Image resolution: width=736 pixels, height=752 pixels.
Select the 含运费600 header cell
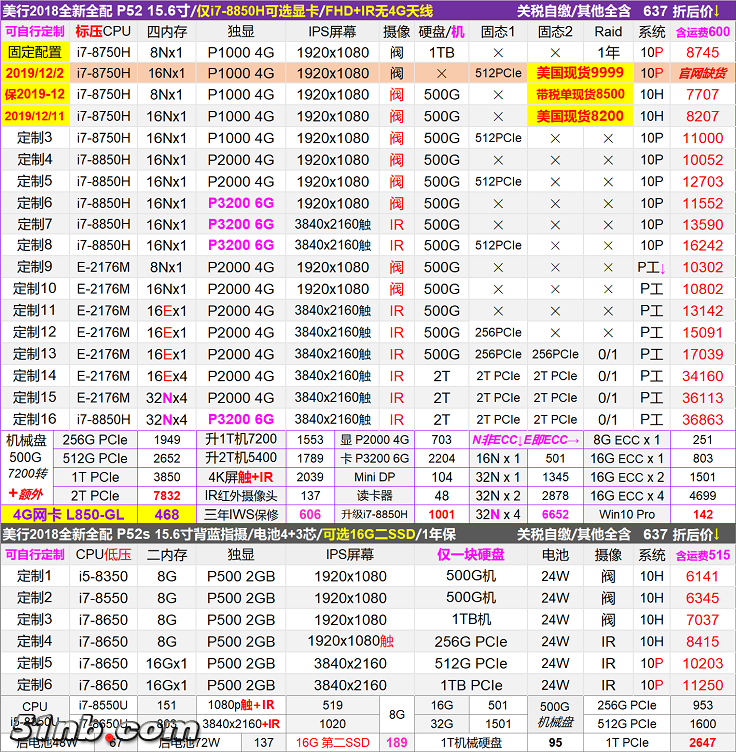(702, 31)
